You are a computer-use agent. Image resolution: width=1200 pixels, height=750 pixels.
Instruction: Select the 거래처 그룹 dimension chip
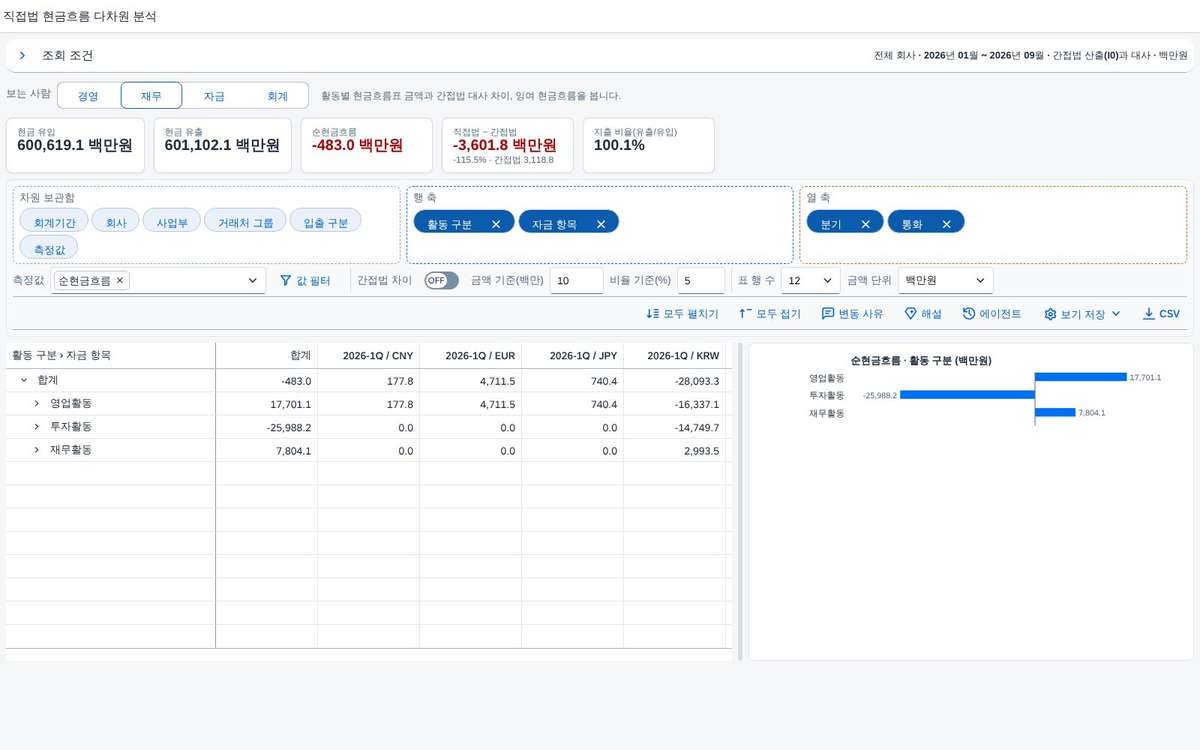click(245, 222)
